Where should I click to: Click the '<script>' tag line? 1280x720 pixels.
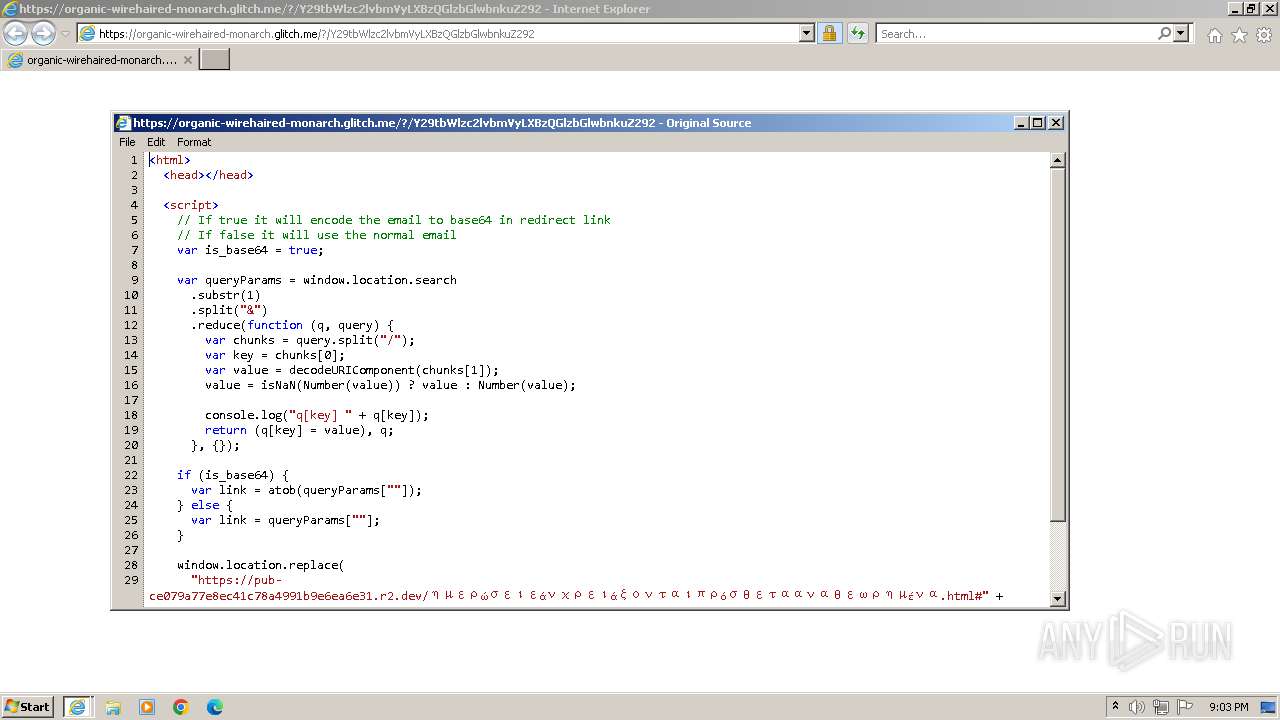(191, 205)
